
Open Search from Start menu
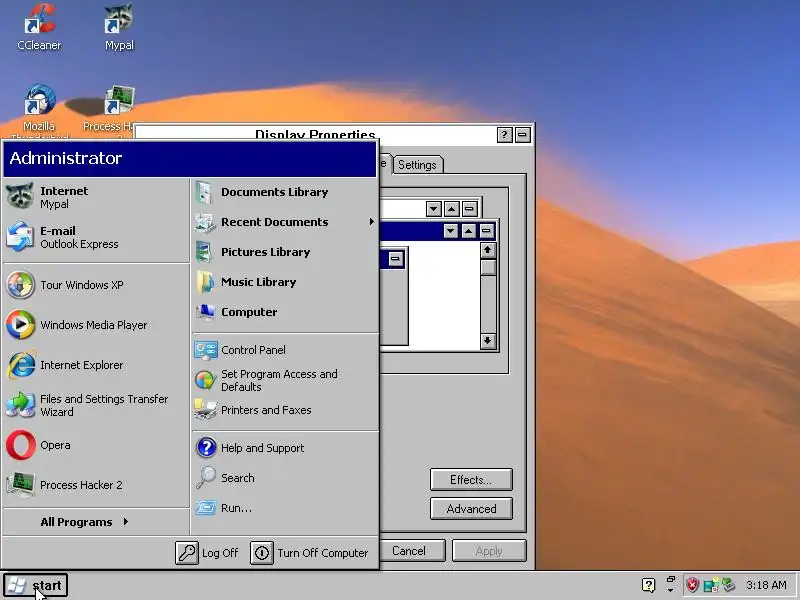tap(285, 478)
